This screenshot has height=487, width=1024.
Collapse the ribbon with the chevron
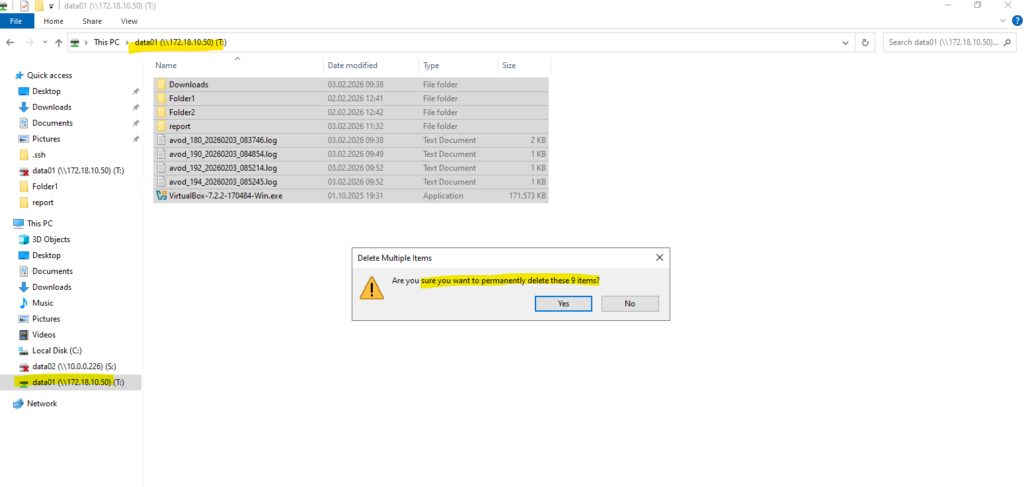1004,21
